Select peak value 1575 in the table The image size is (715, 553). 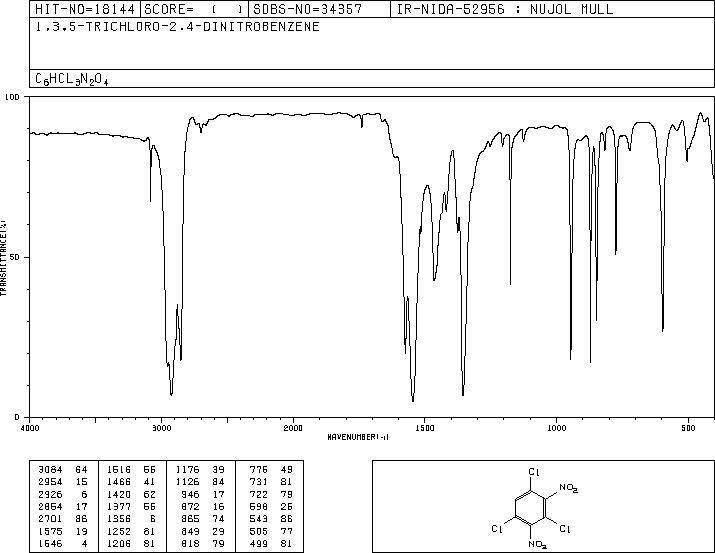point(50,531)
